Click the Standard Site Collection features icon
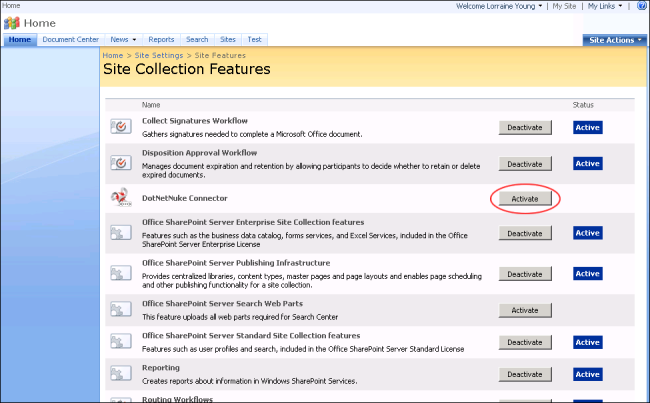This screenshot has width=650, height=403. tap(121, 341)
